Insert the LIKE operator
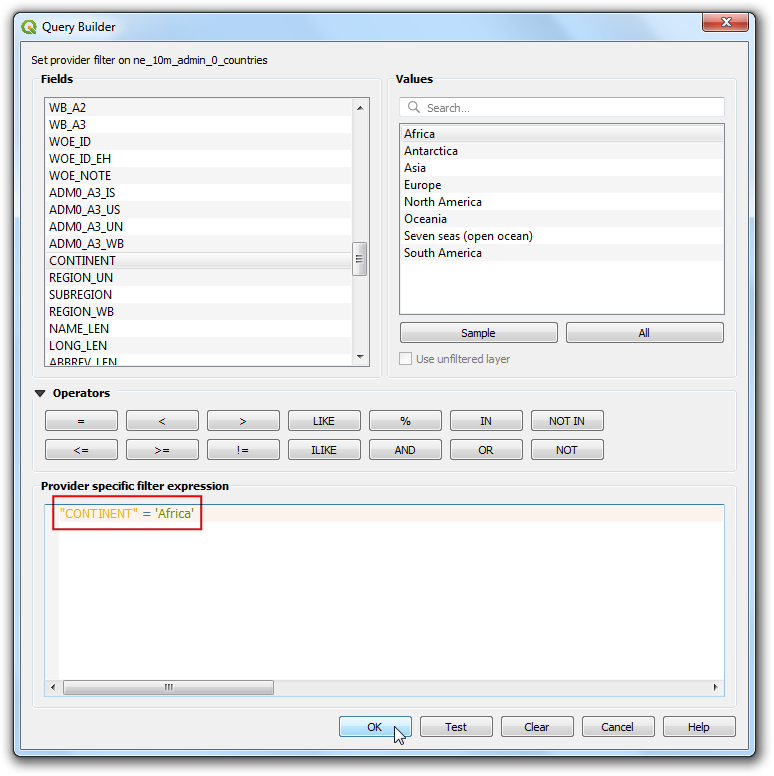The image size is (774, 776). click(x=324, y=421)
